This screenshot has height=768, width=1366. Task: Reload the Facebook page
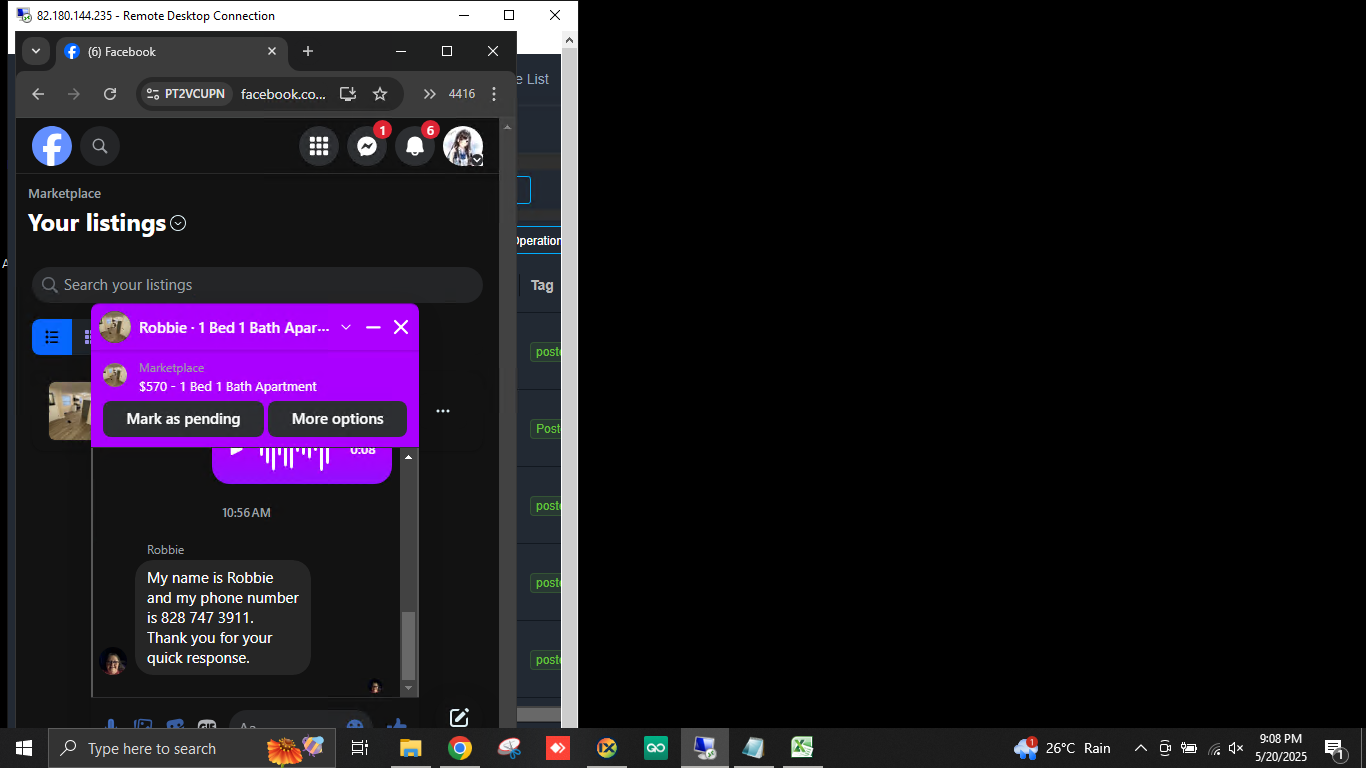tap(110, 94)
